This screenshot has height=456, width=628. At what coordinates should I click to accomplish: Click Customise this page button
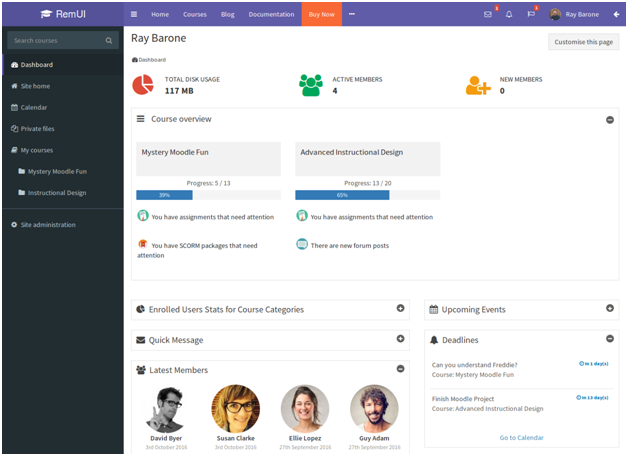[x=584, y=42]
